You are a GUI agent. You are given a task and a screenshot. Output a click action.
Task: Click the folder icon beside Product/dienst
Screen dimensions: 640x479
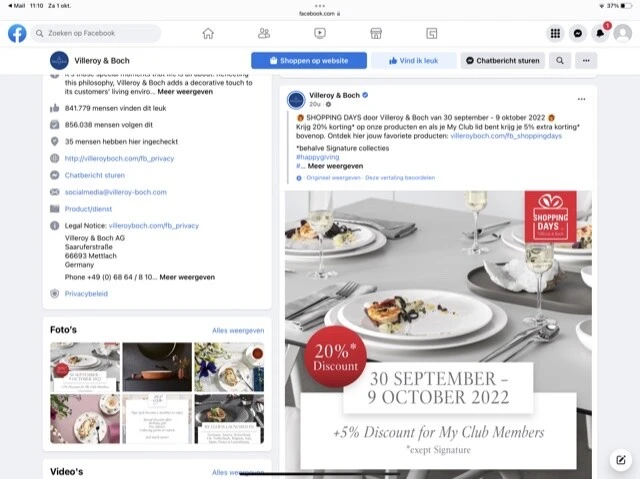coord(54,208)
